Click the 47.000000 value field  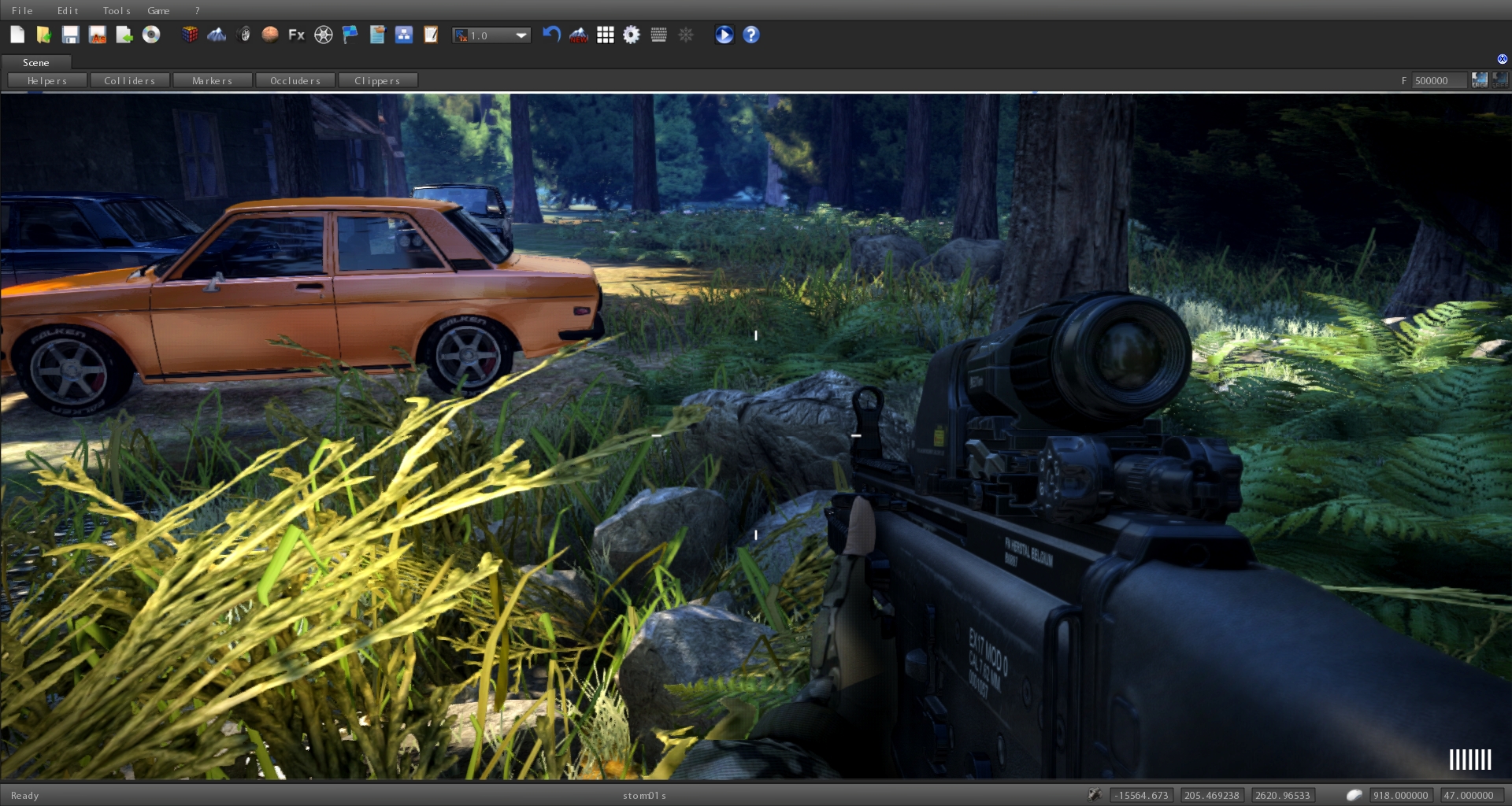tap(1472, 795)
